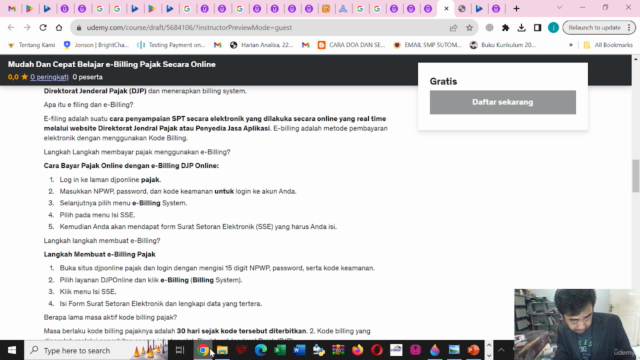Expand the tab search chevron

pyautogui.click(x=560, y=8)
